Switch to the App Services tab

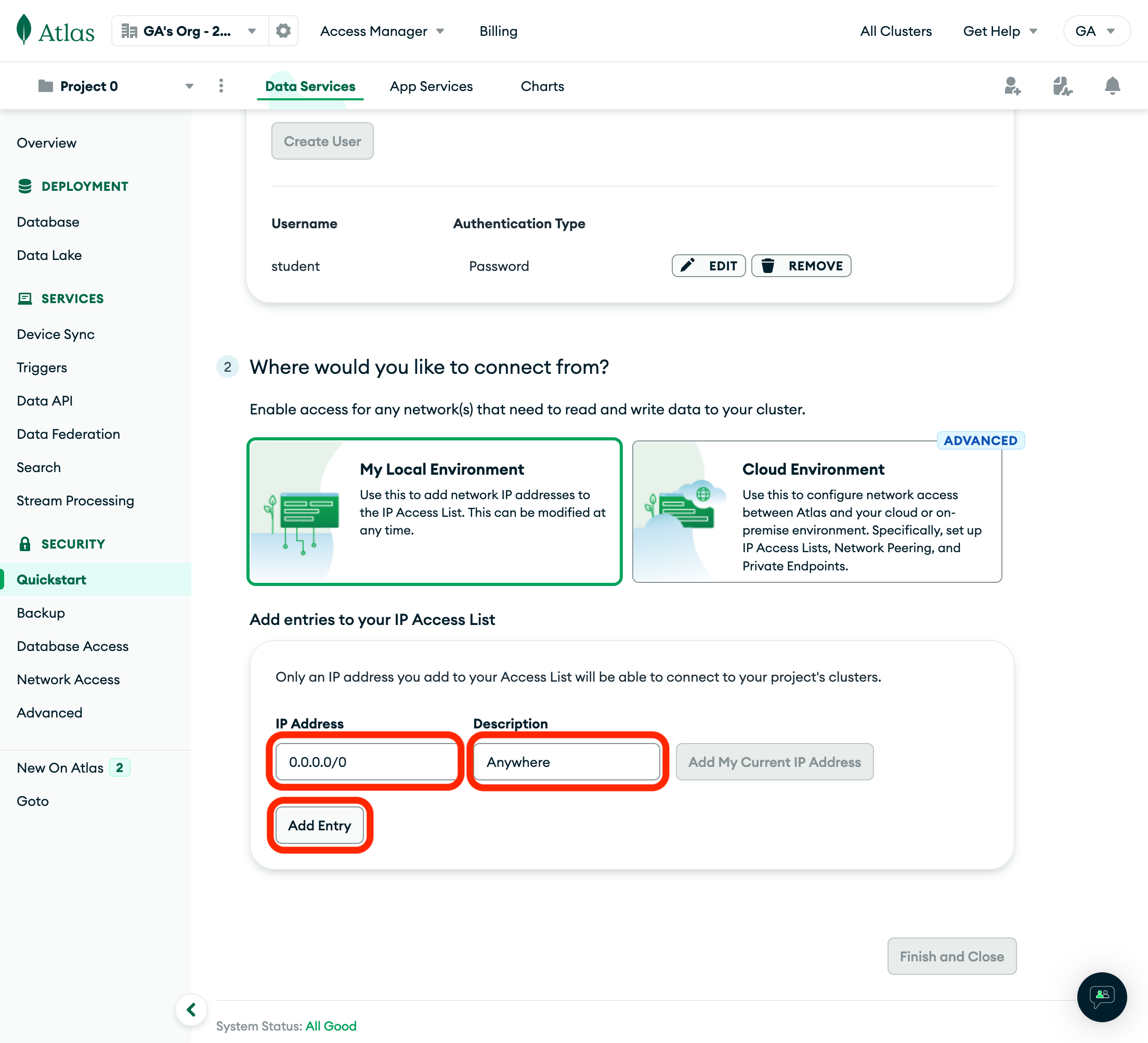(x=430, y=86)
